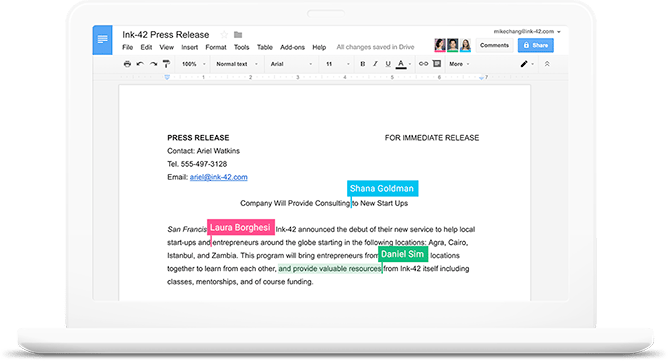This screenshot has height=361, width=668.
Task: Redo the last change
Action: [153, 64]
